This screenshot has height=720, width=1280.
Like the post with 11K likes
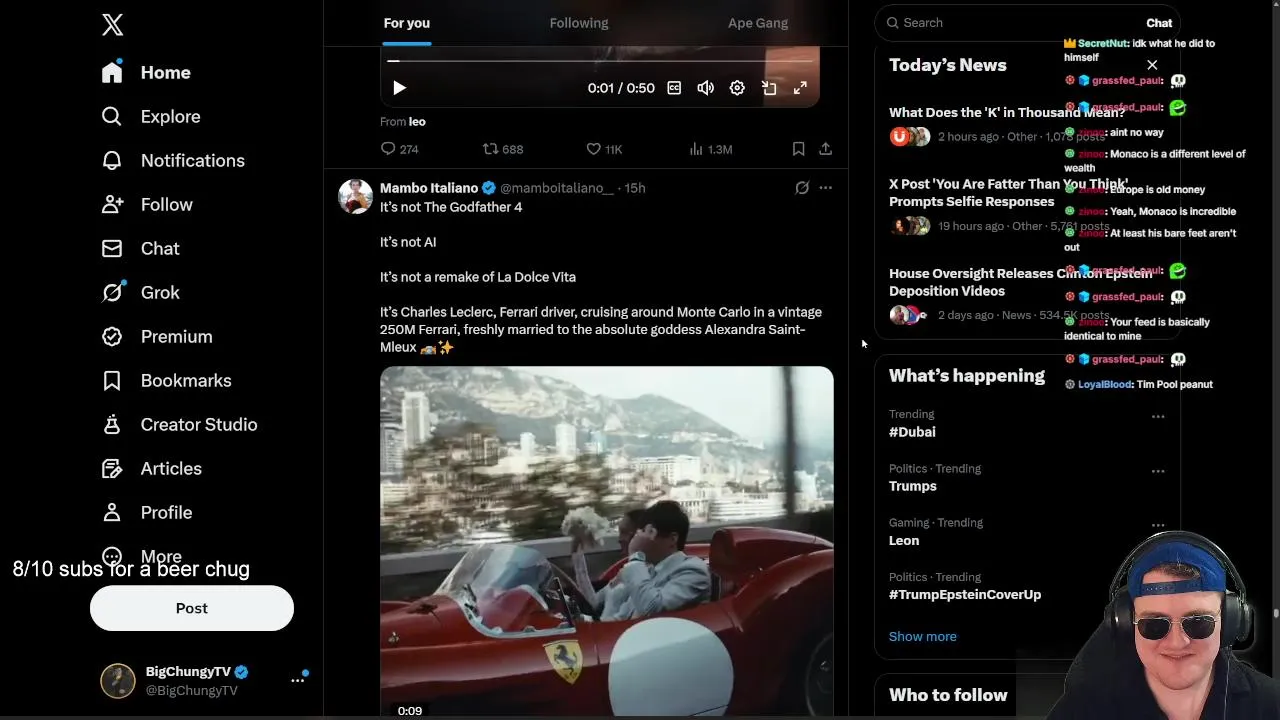(x=604, y=149)
